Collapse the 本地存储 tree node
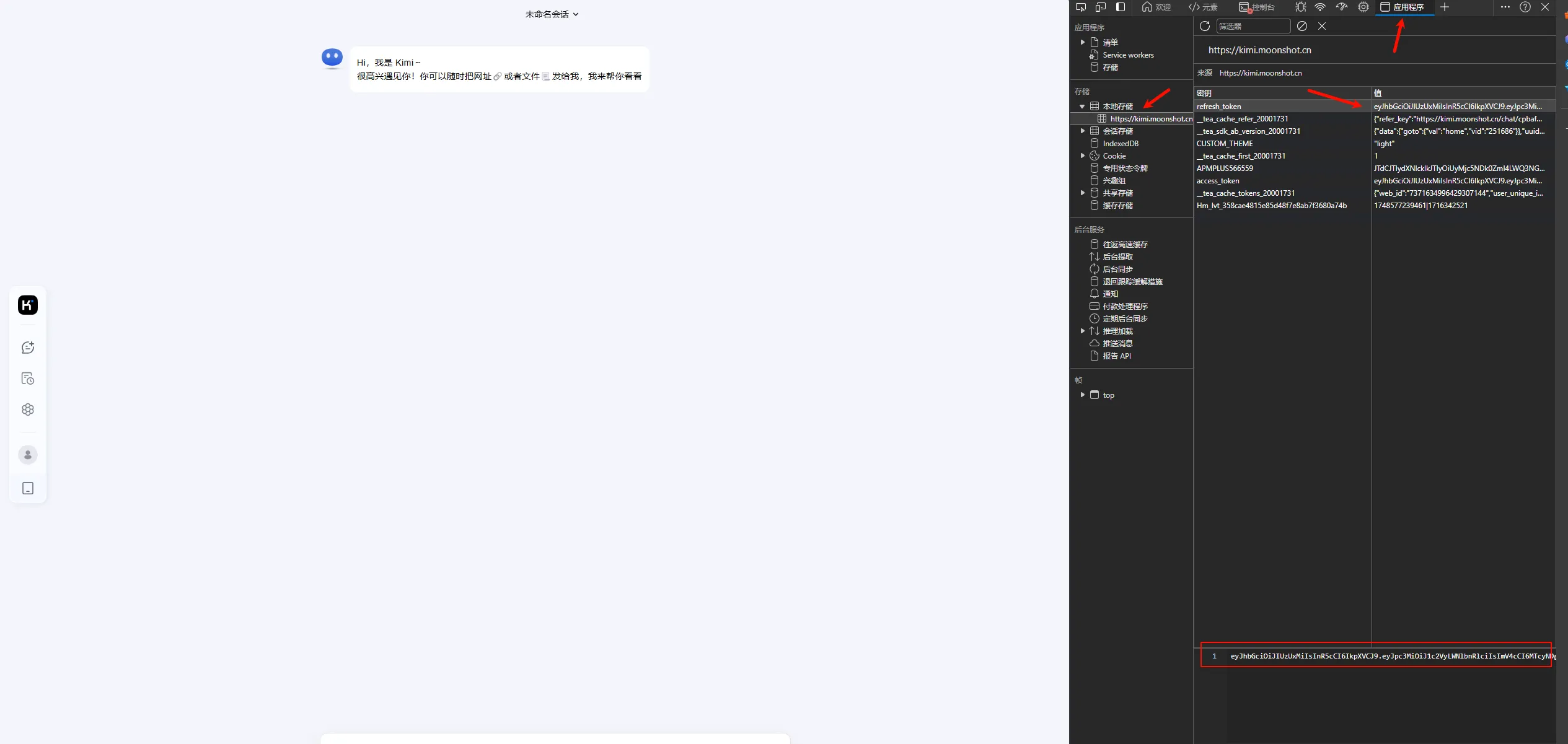This screenshot has height=744, width=1568. point(1082,107)
